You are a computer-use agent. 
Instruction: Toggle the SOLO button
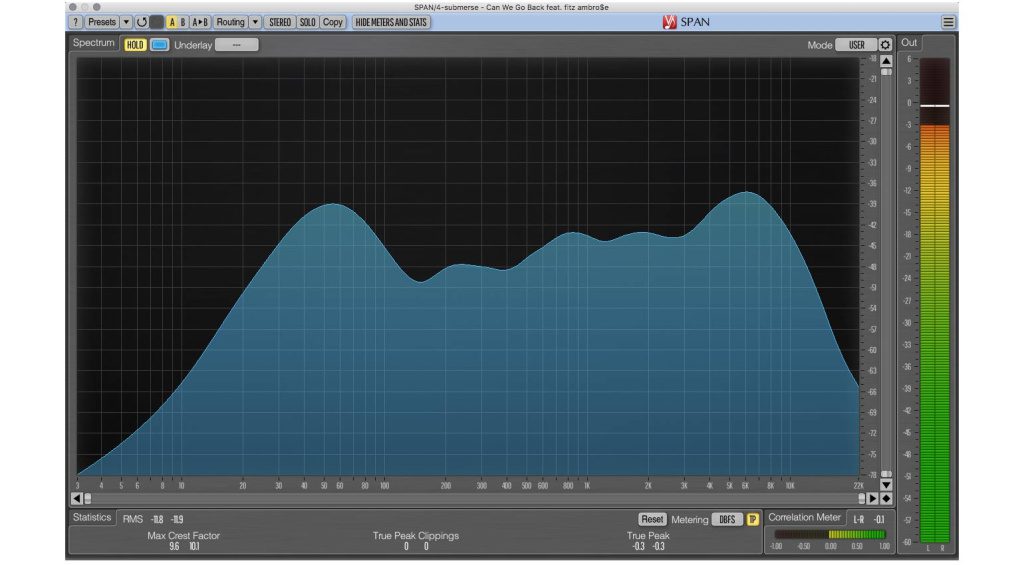coord(307,22)
